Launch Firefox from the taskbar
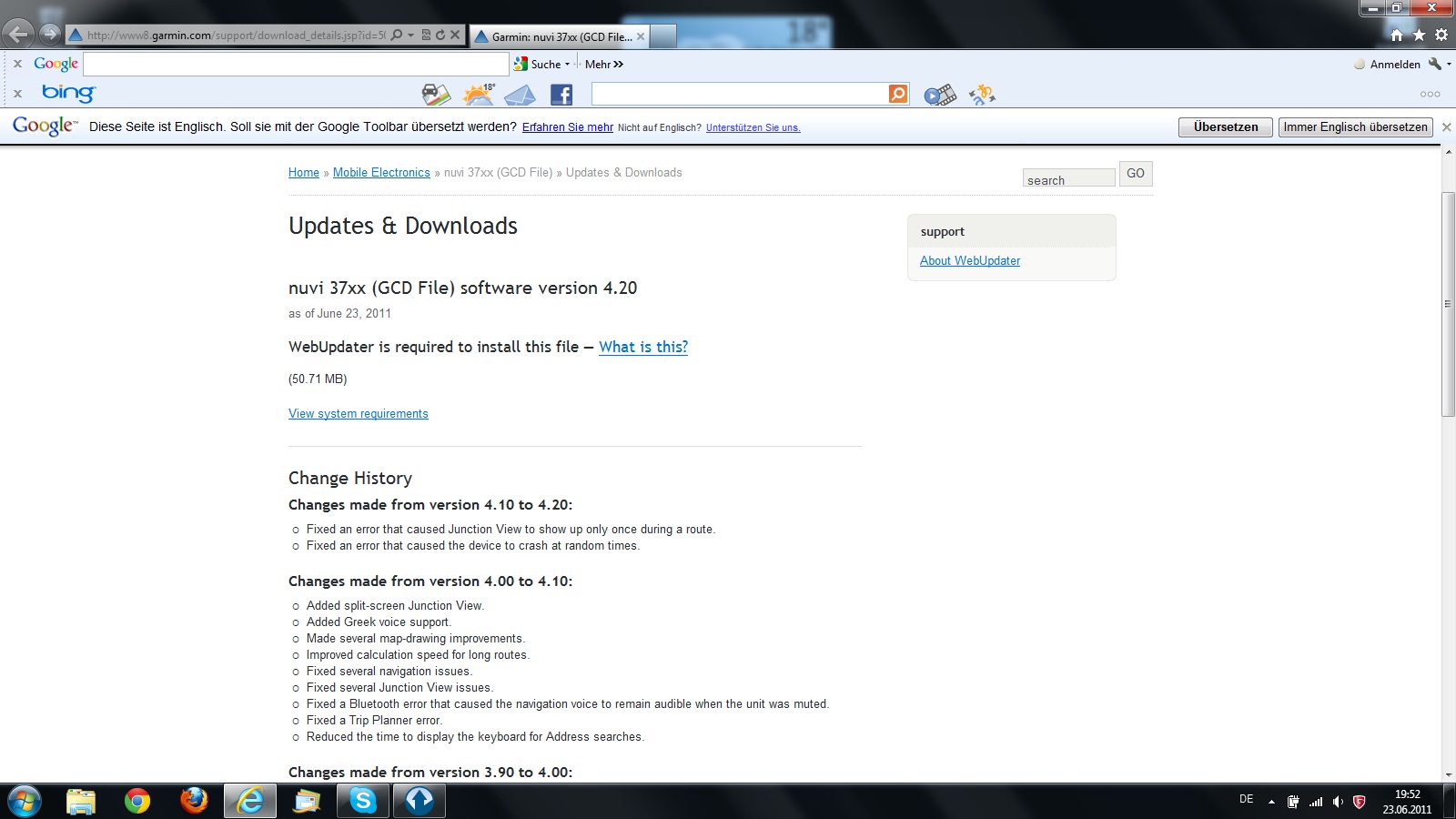The image size is (1456, 819). (x=194, y=801)
